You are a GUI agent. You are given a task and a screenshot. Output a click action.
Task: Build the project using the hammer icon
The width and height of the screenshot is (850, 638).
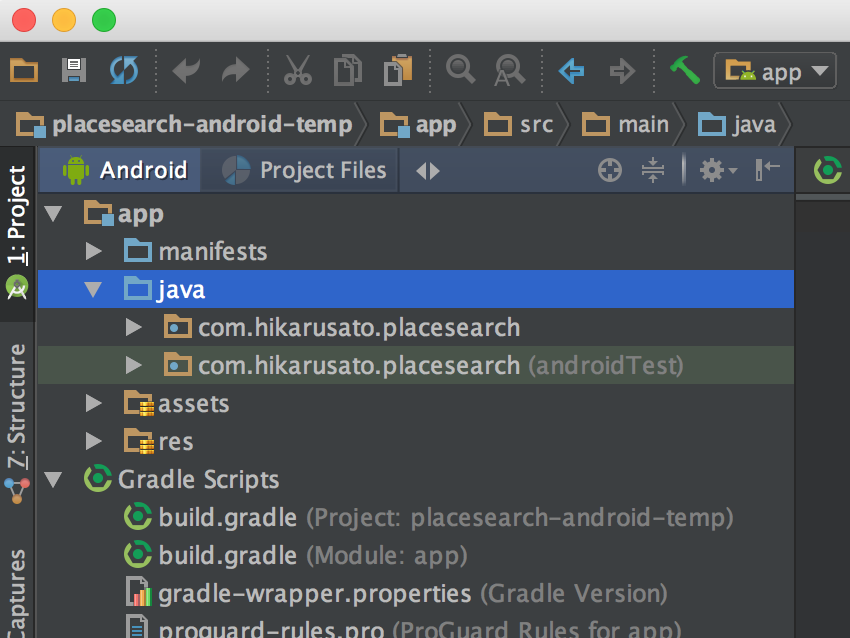[x=684, y=71]
